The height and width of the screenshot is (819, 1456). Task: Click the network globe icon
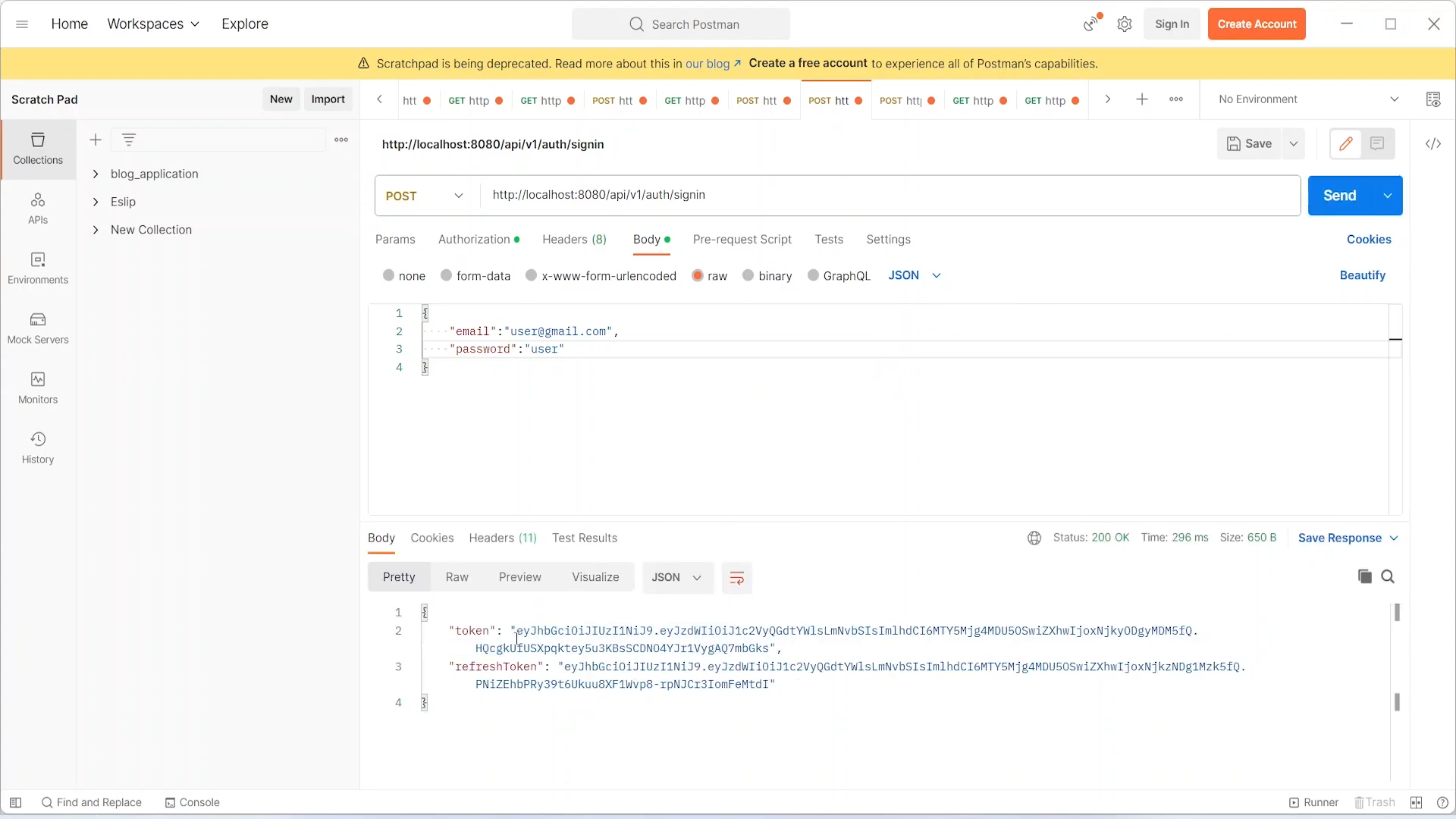(1034, 538)
